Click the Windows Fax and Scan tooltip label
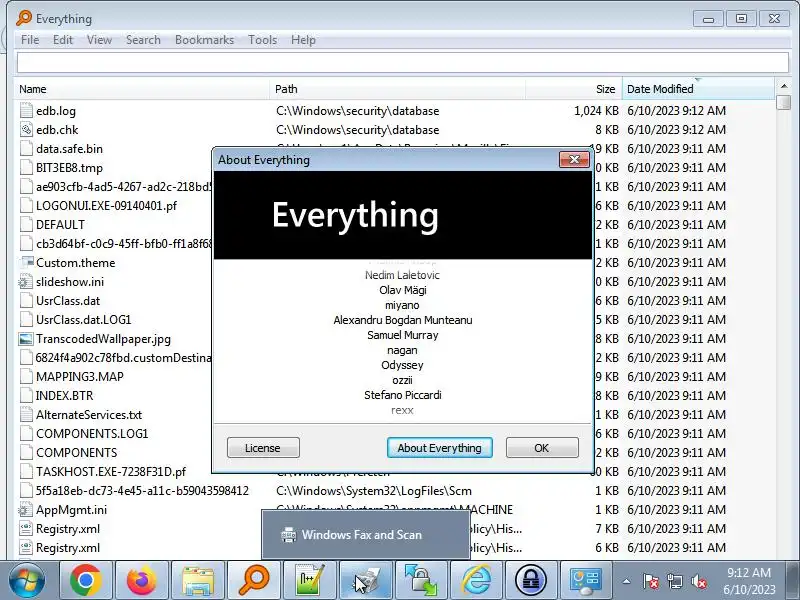 362,535
